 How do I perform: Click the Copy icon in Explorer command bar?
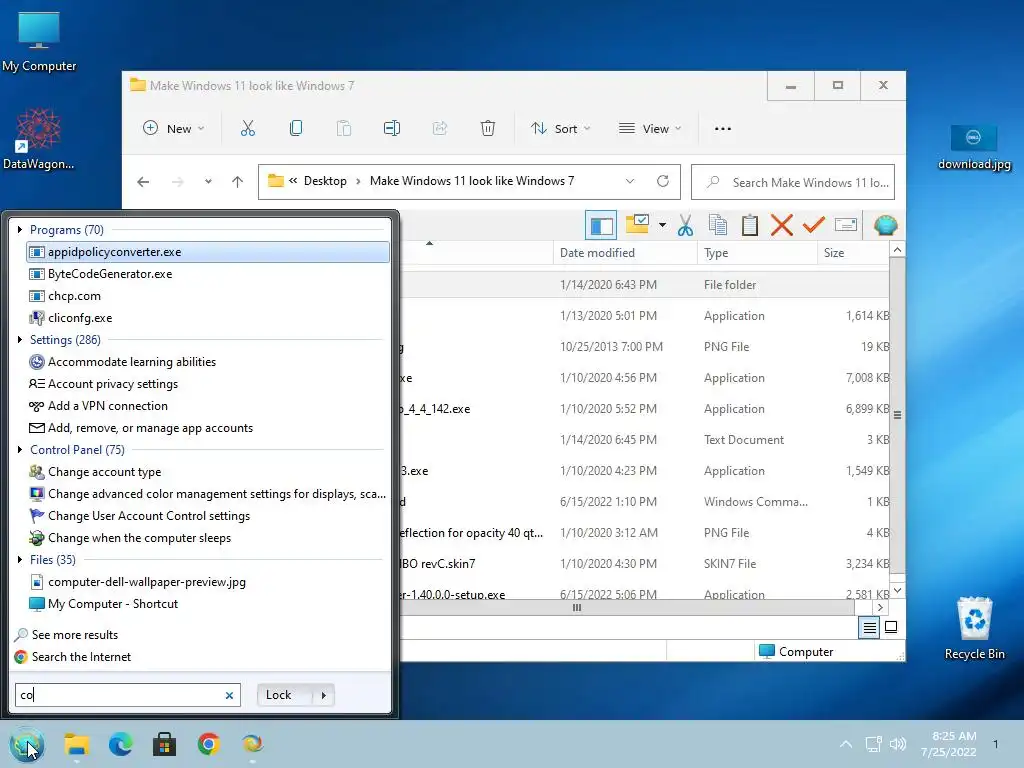pos(296,129)
